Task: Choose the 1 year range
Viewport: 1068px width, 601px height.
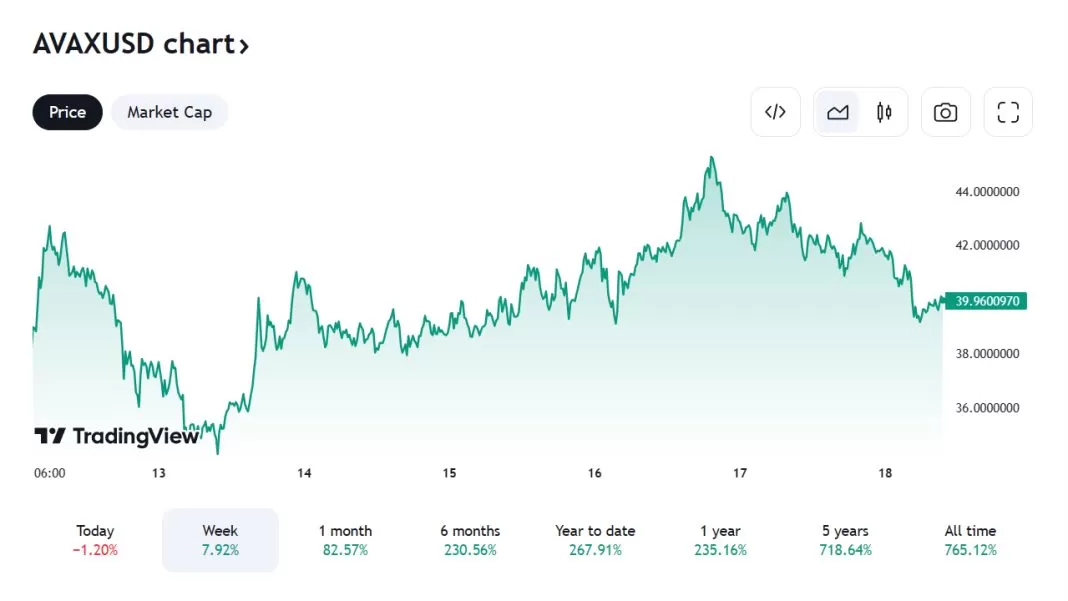Action: (720, 540)
